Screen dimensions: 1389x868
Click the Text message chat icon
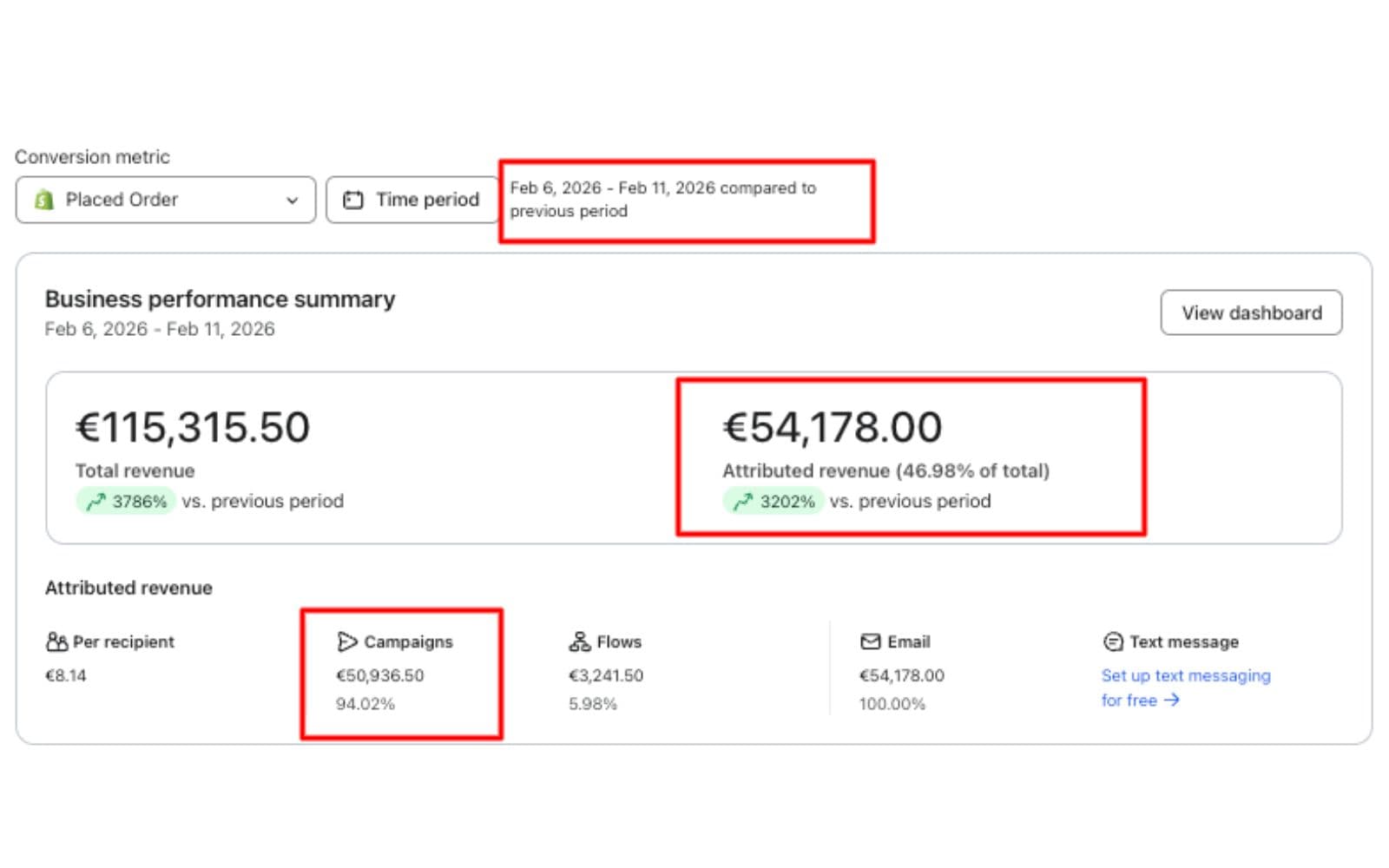[1112, 641]
